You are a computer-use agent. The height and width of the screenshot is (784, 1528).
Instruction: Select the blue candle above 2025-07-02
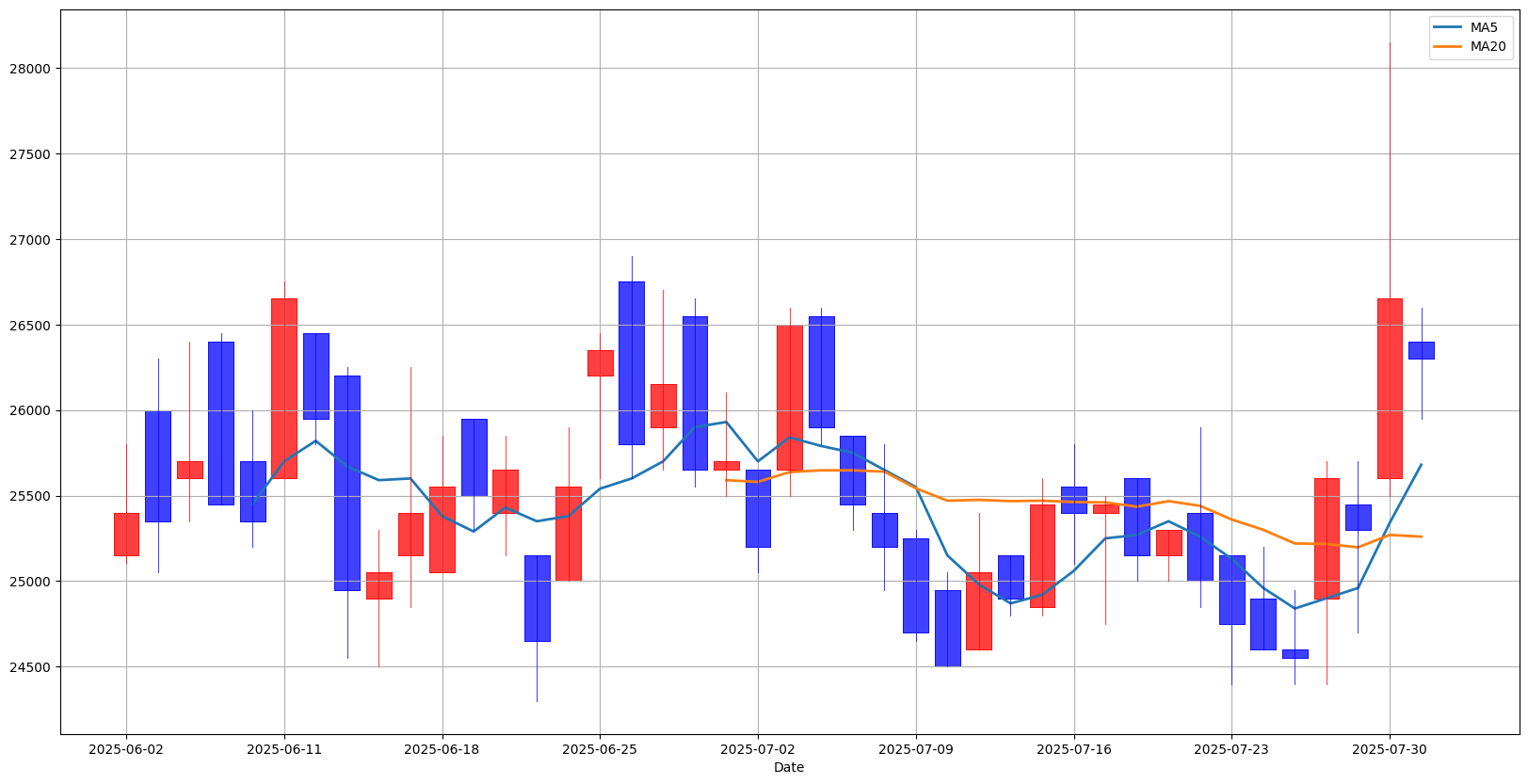[758, 508]
